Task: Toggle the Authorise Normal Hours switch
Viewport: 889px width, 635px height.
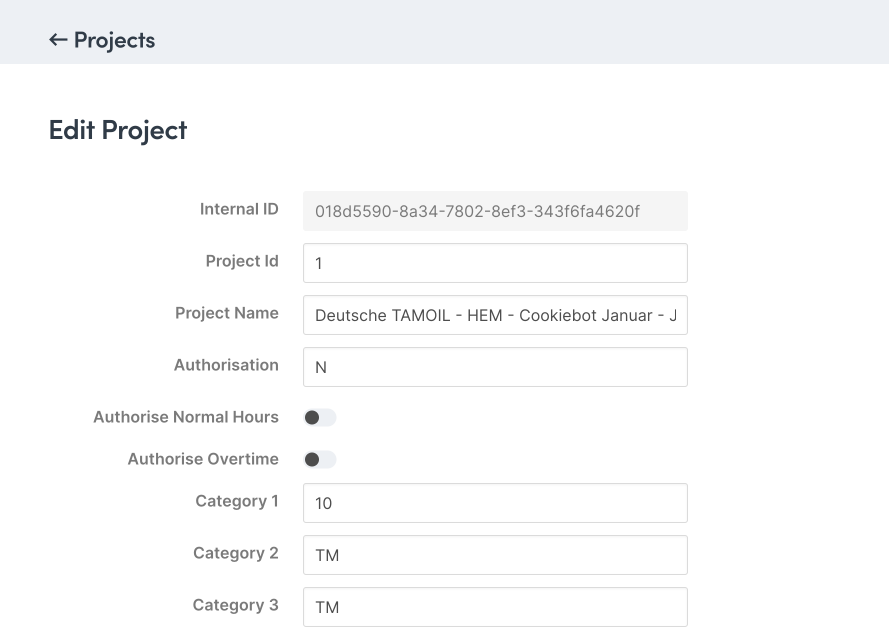Action: pos(320,417)
